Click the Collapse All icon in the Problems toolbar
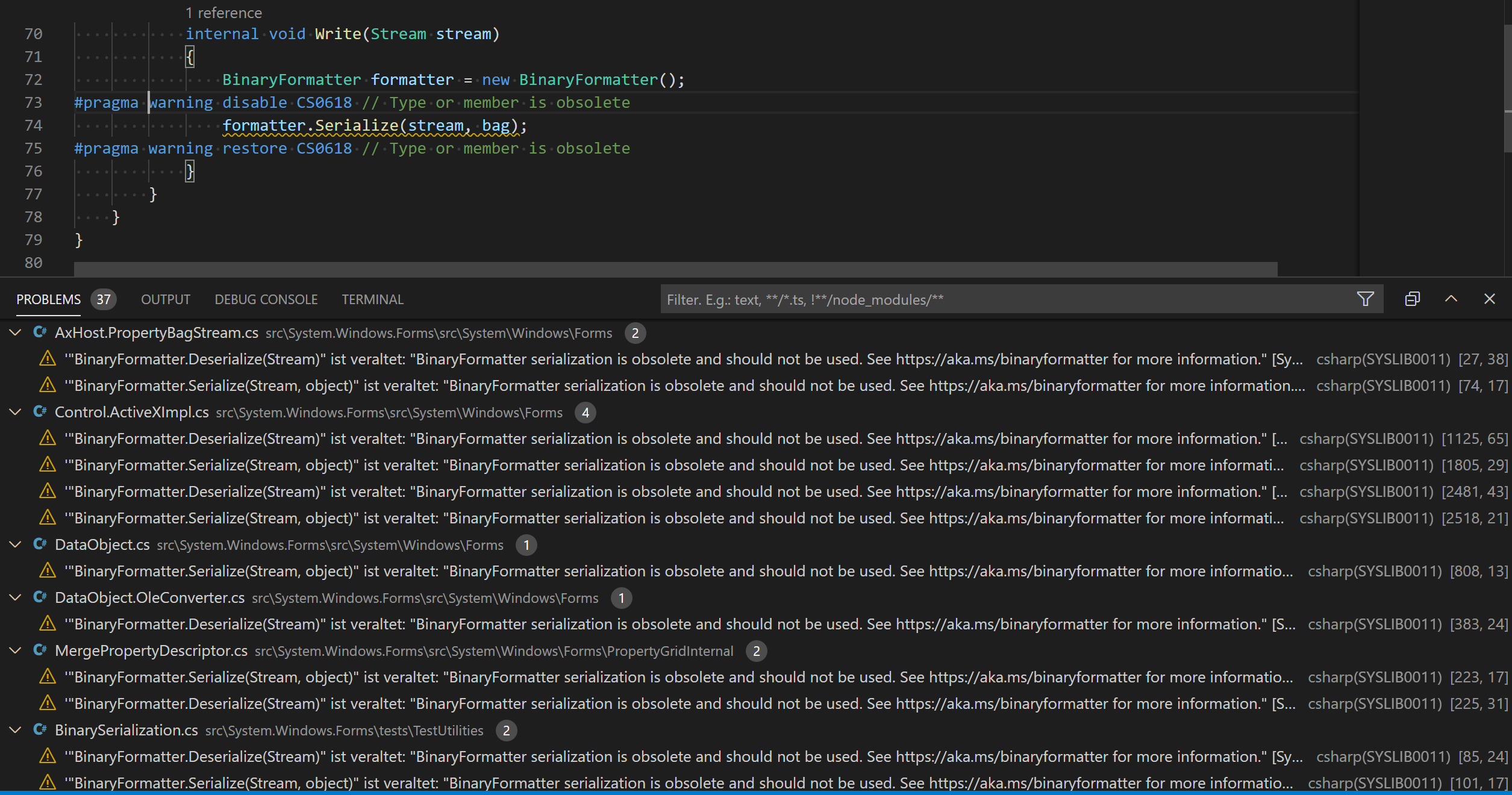Viewport: 1512px width, 795px height. [x=1413, y=299]
